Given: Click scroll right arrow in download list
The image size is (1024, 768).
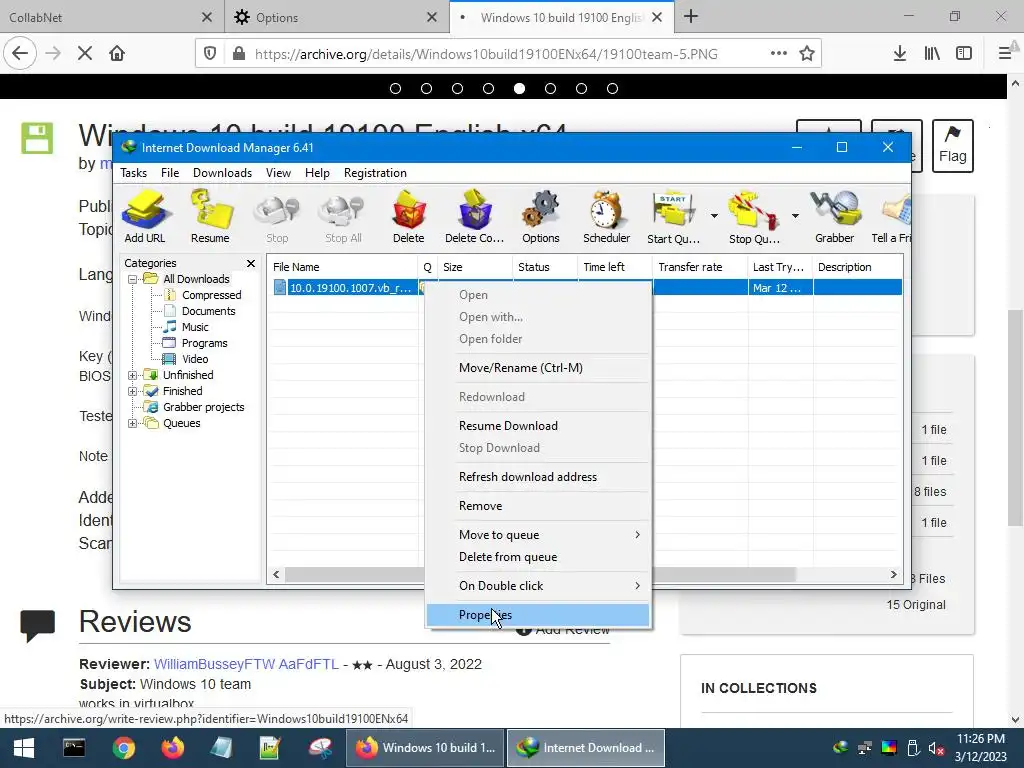Looking at the screenshot, I should [x=893, y=575].
